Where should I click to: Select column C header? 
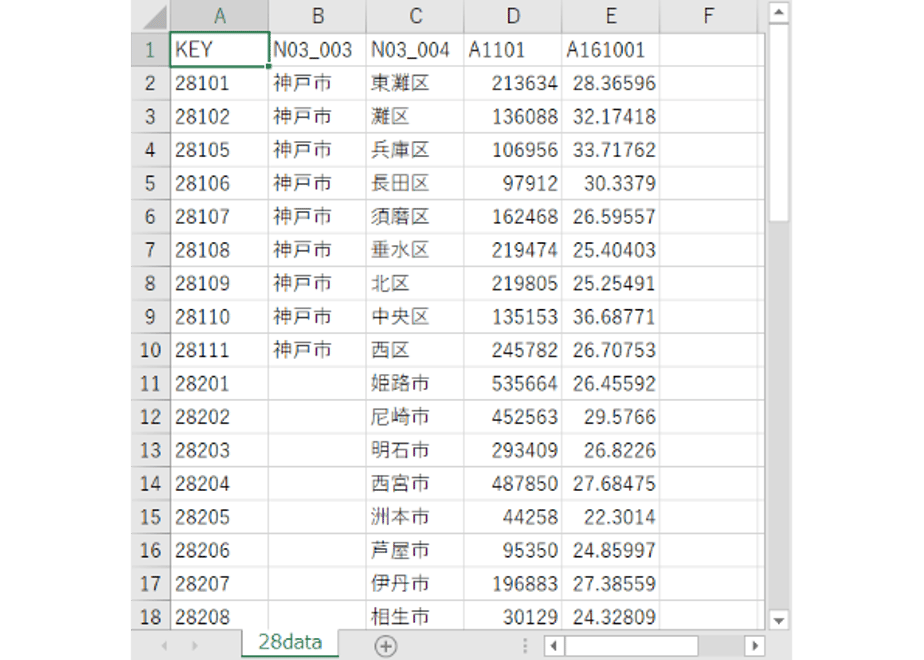415,16
